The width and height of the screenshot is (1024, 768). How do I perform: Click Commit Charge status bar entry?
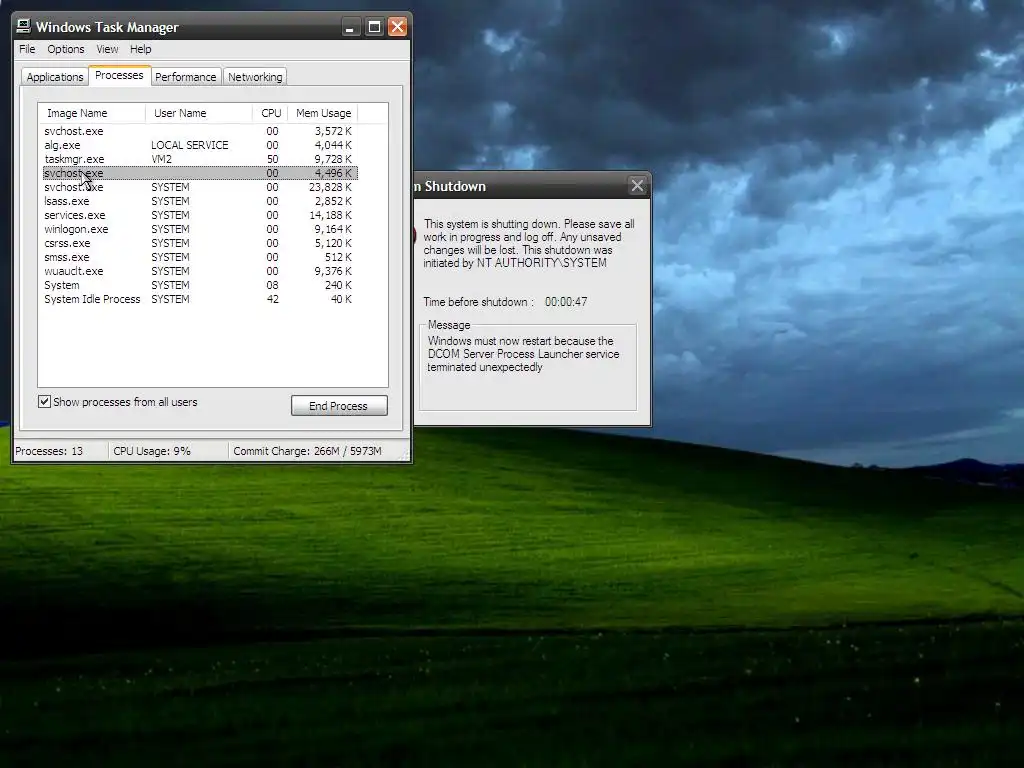(x=308, y=451)
